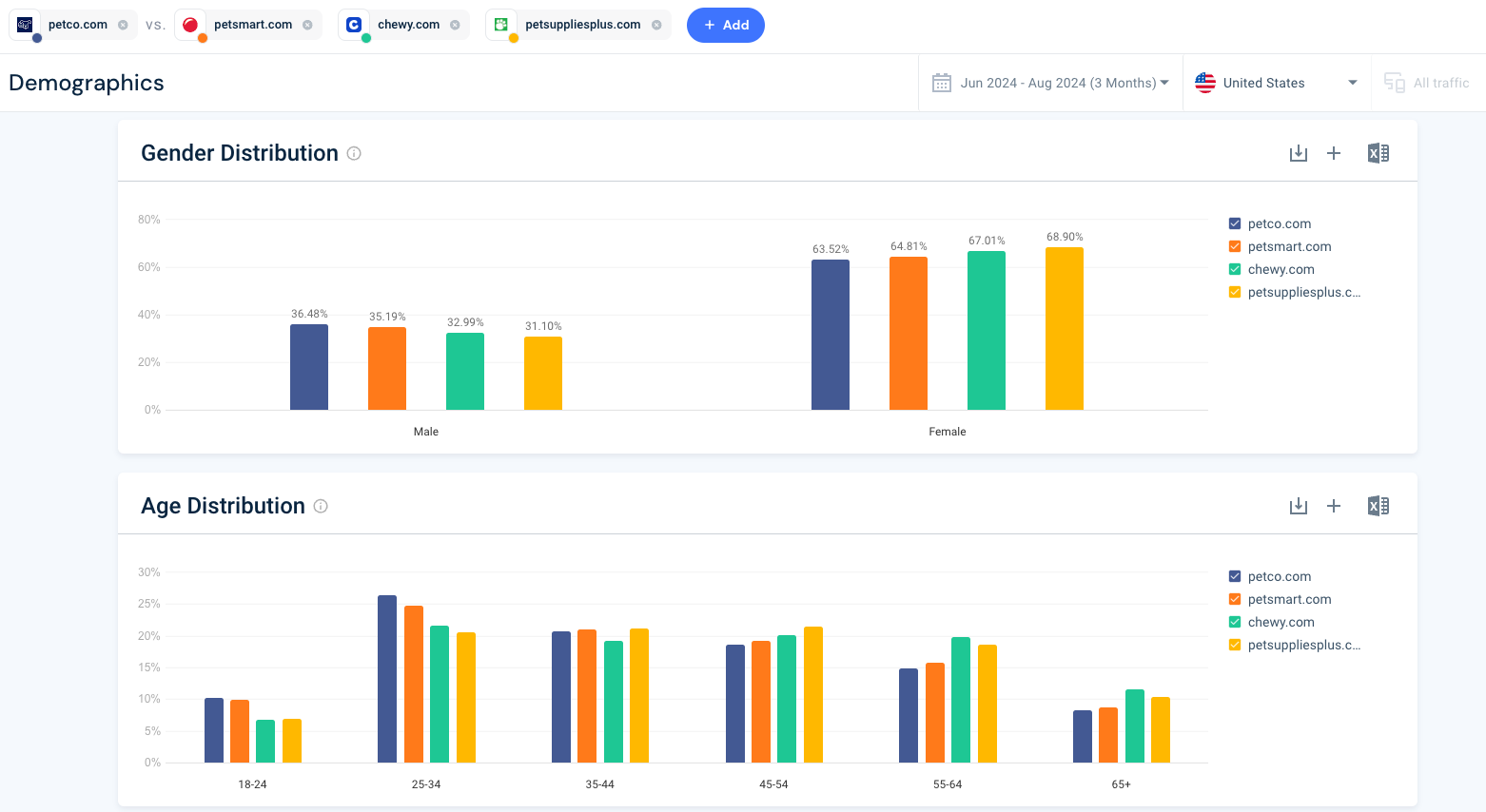Open the date range calendar icon
1486x812 pixels.
(x=942, y=83)
